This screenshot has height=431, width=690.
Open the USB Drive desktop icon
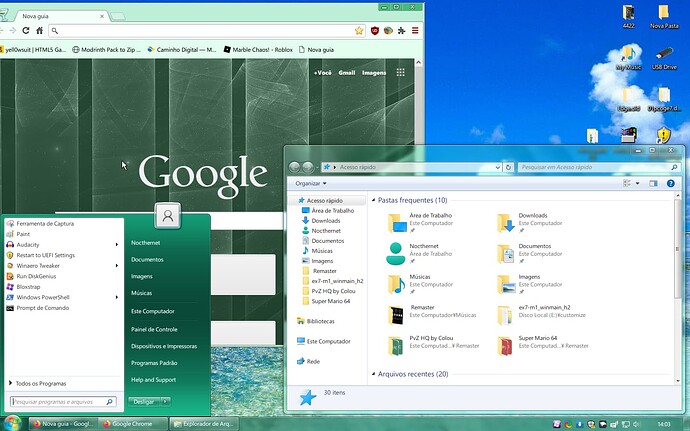(664, 58)
